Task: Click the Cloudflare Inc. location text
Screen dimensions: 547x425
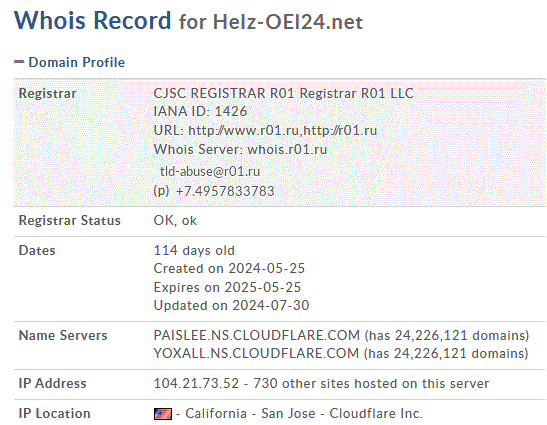Action: [x=376, y=413]
